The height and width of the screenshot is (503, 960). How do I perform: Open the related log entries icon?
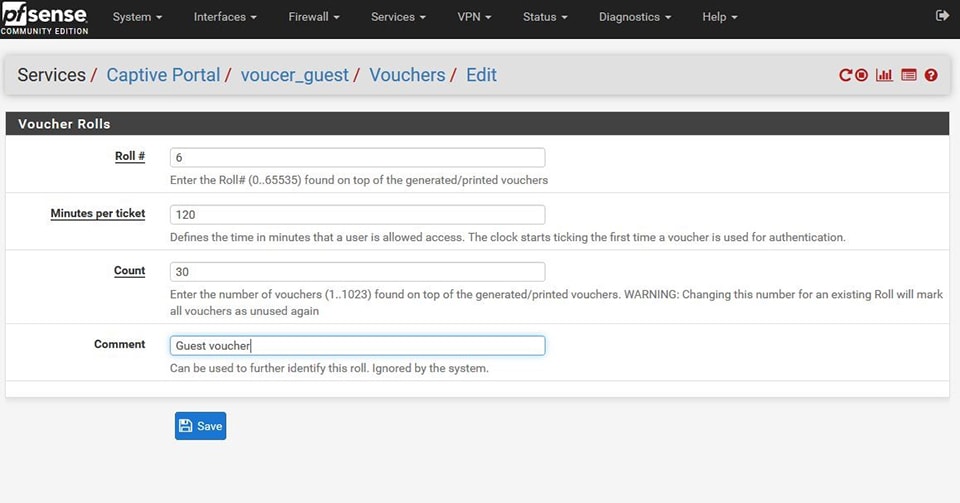point(908,76)
